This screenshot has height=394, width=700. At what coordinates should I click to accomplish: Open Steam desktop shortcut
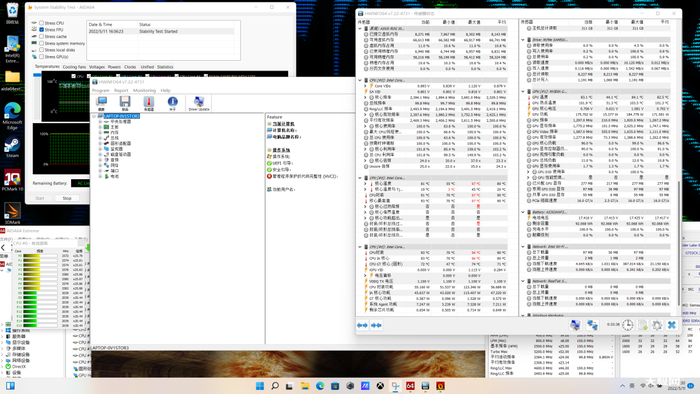coord(12,148)
